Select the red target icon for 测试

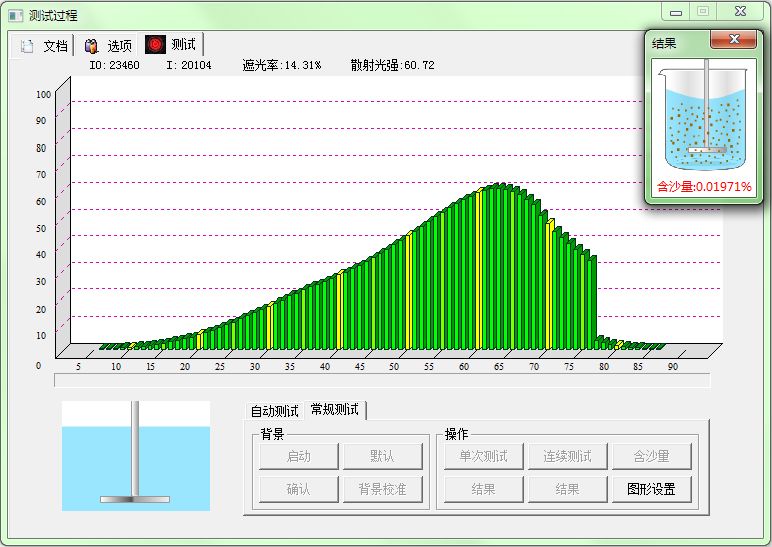pos(155,45)
